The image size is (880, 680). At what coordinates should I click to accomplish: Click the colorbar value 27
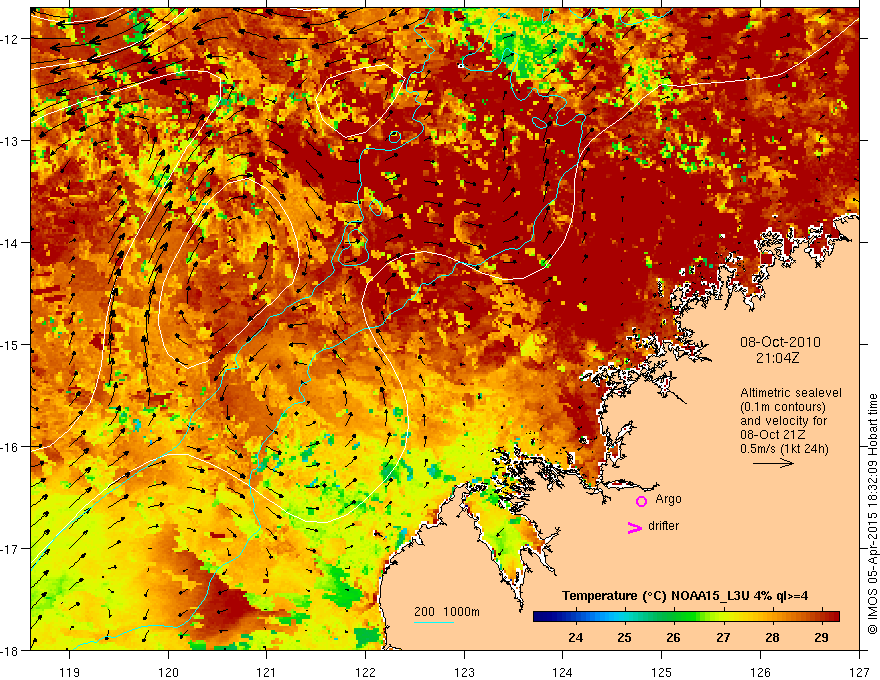[x=723, y=637]
